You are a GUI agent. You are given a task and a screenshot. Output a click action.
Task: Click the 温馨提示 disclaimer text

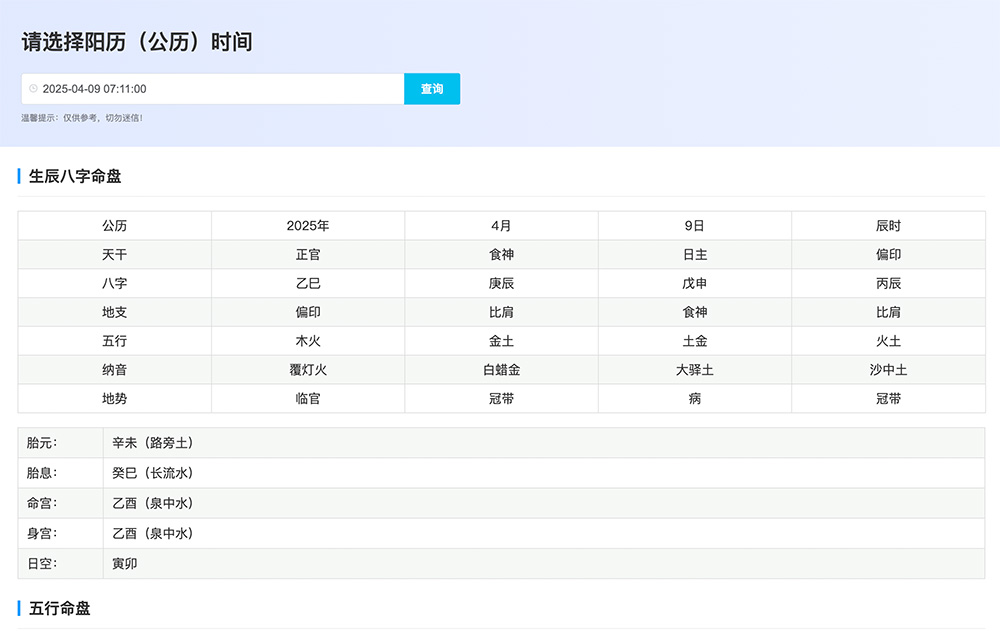82,118
